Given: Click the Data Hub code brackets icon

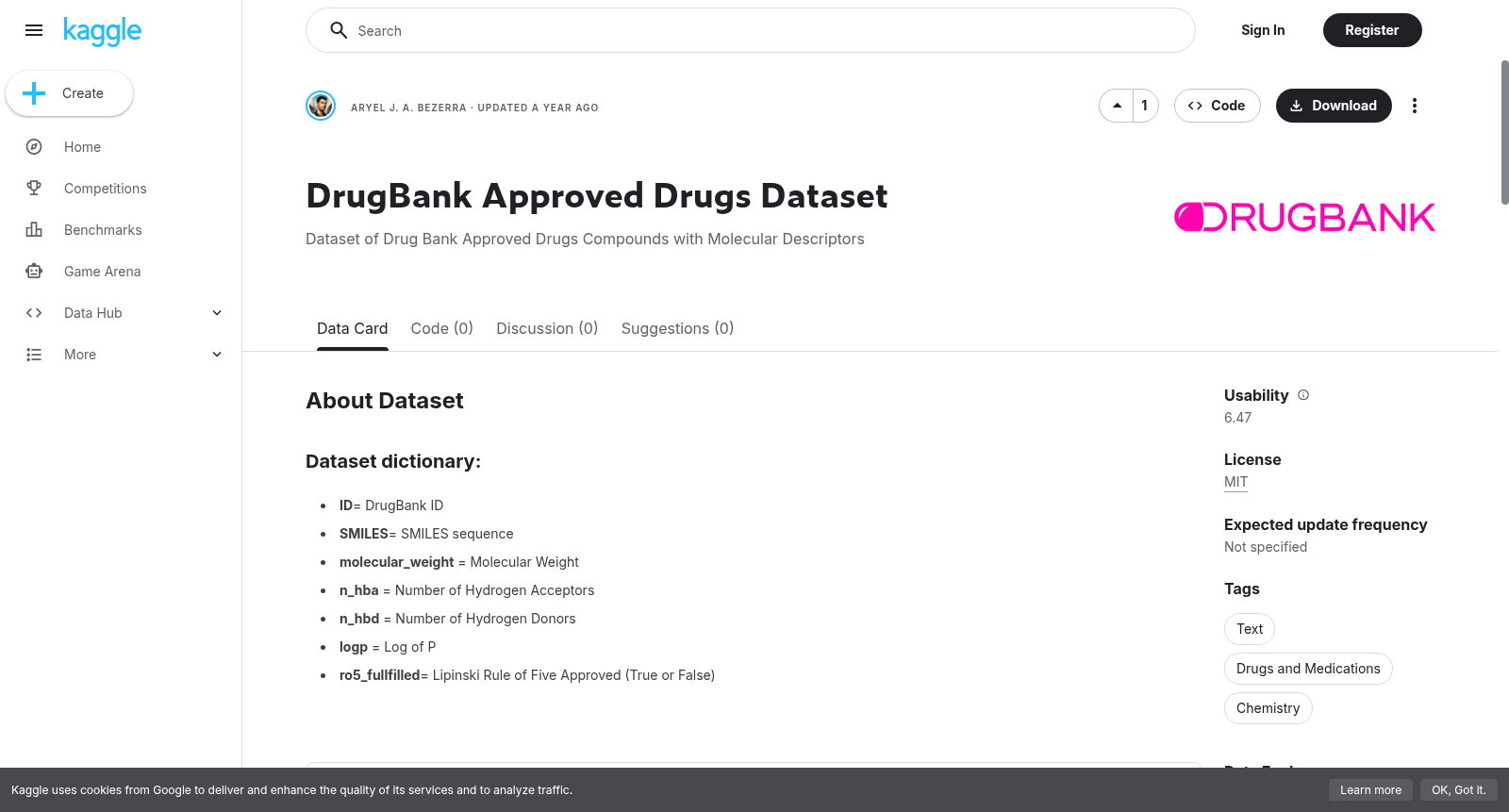Looking at the screenshot, I should [34, 313].
